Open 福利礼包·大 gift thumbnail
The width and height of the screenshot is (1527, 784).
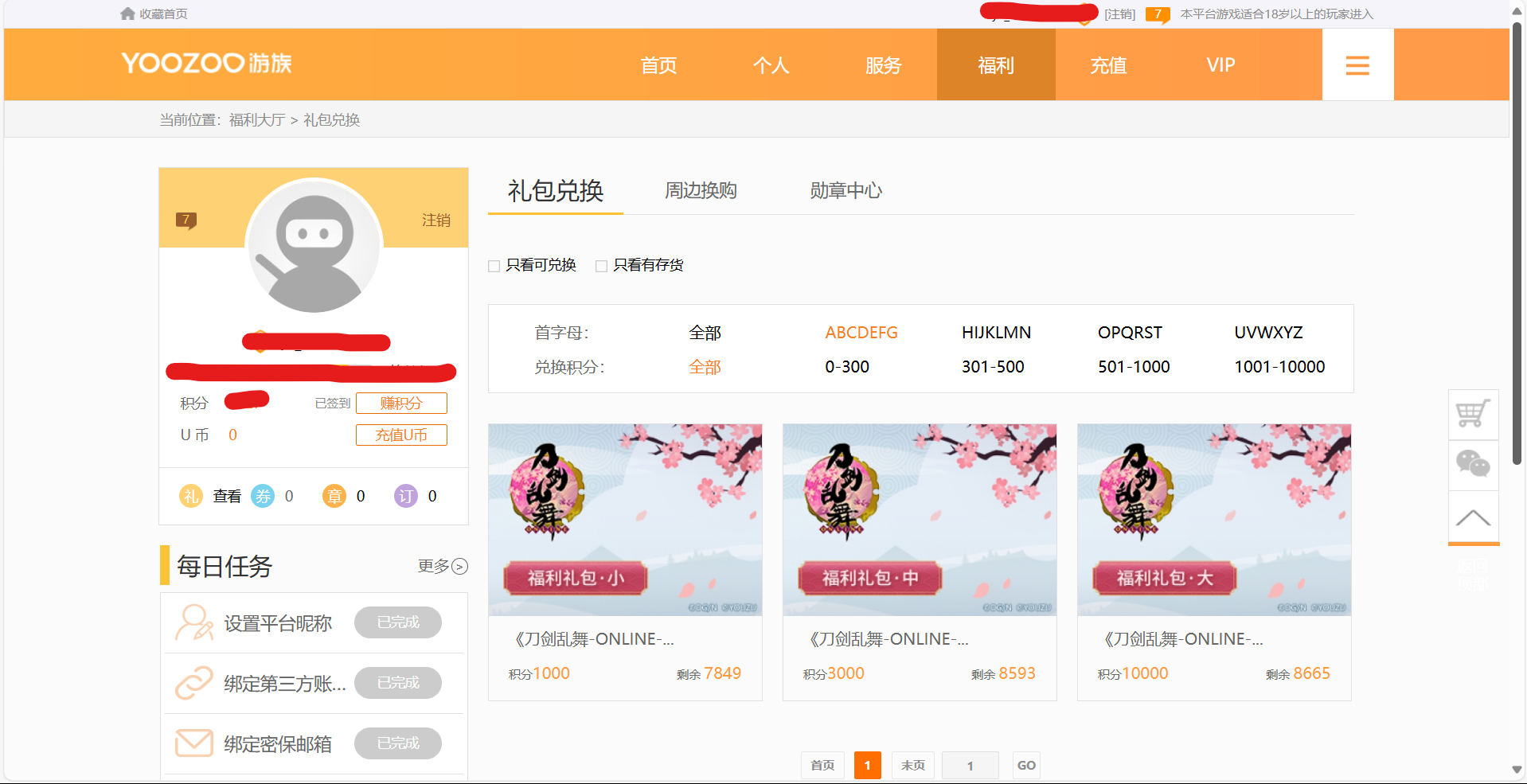(1214, 520)
